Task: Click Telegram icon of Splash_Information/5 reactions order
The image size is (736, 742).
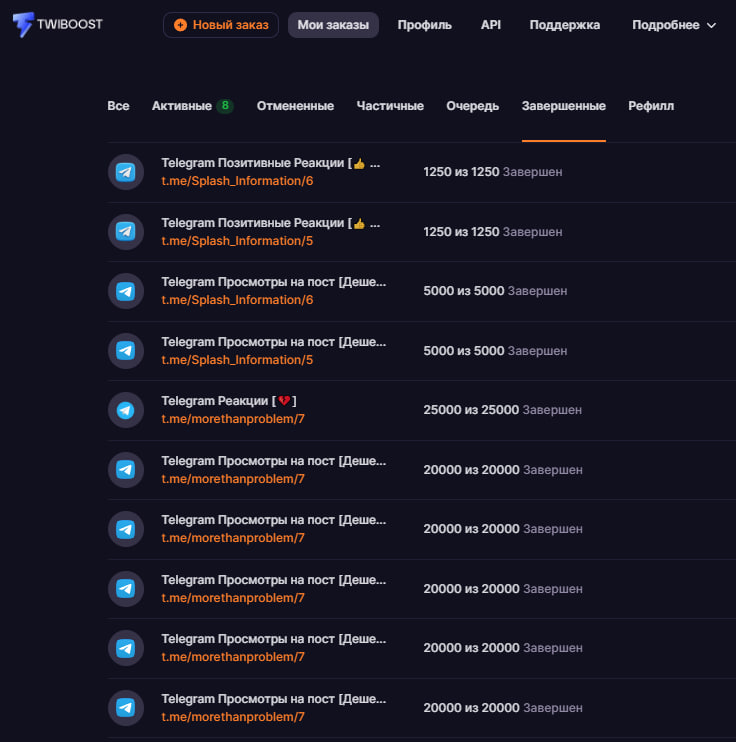Action: click(x=126, y=232)
